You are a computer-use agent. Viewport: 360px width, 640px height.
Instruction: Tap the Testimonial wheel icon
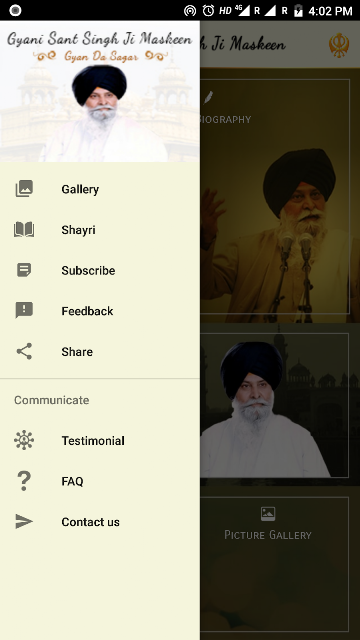24,440
